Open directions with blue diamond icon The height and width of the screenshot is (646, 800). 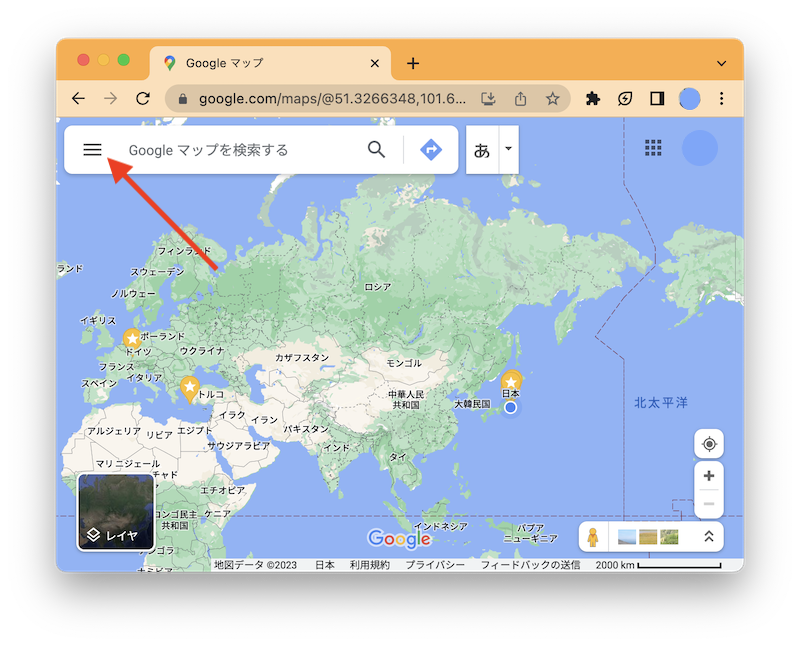(431, 150)
